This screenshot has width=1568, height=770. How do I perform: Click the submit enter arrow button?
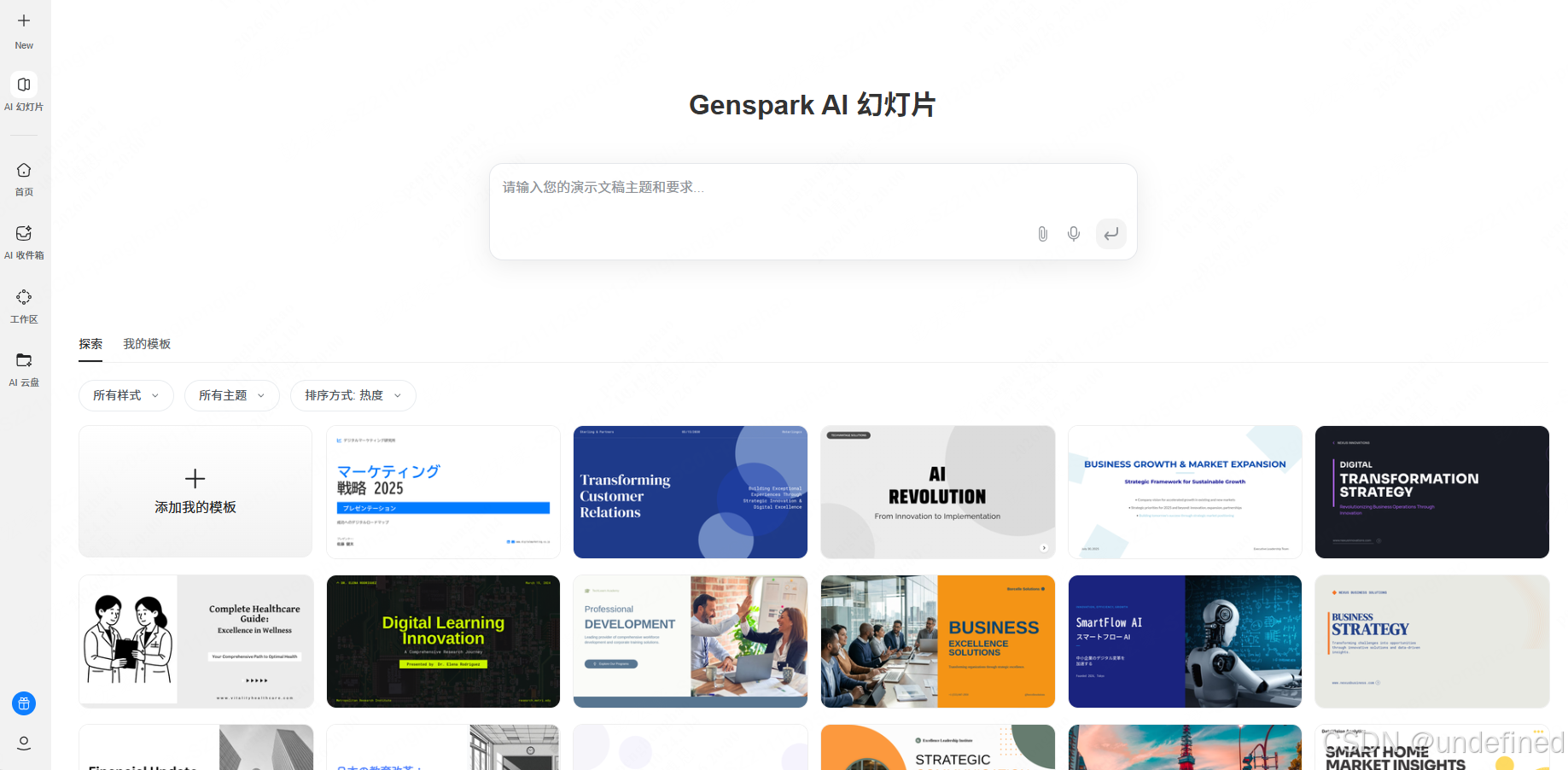(1110, 234)
